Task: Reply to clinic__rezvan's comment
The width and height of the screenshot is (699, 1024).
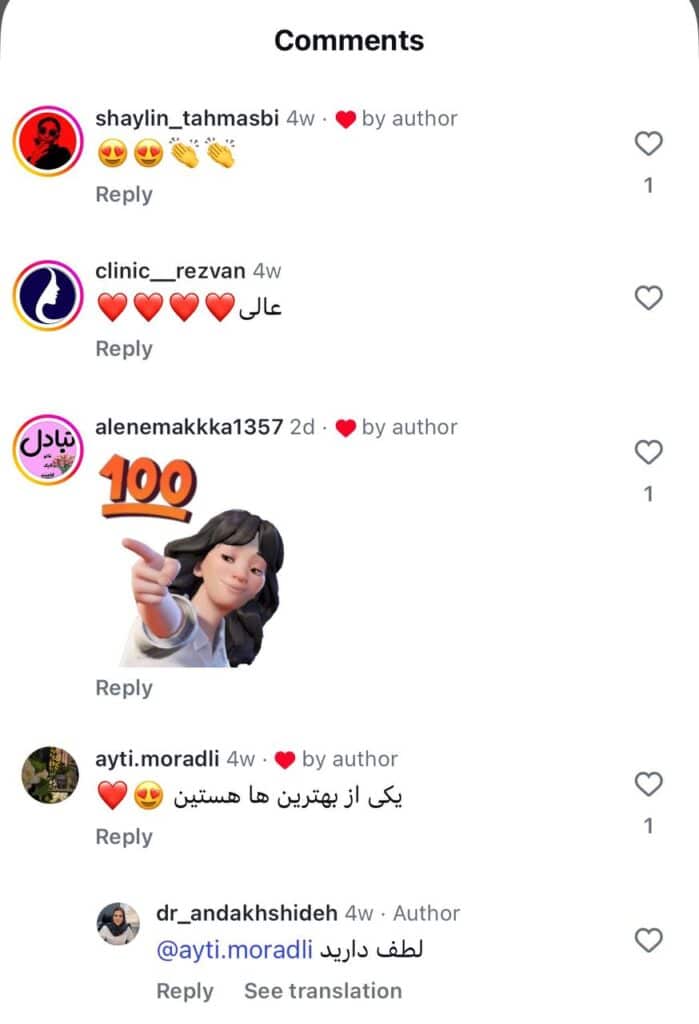Action: click(123, 349)
